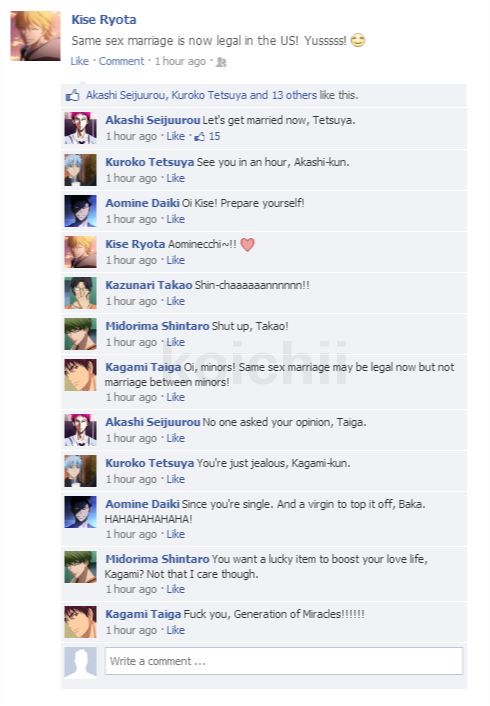This screenshot has width=490, height=706.
Task: Open the "13 others" likes list
Action: click(294, 95)
